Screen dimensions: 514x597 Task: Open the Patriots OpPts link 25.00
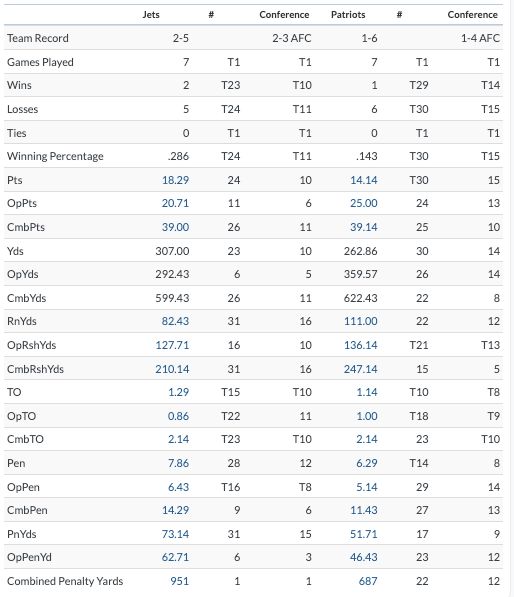coord(364,203)
